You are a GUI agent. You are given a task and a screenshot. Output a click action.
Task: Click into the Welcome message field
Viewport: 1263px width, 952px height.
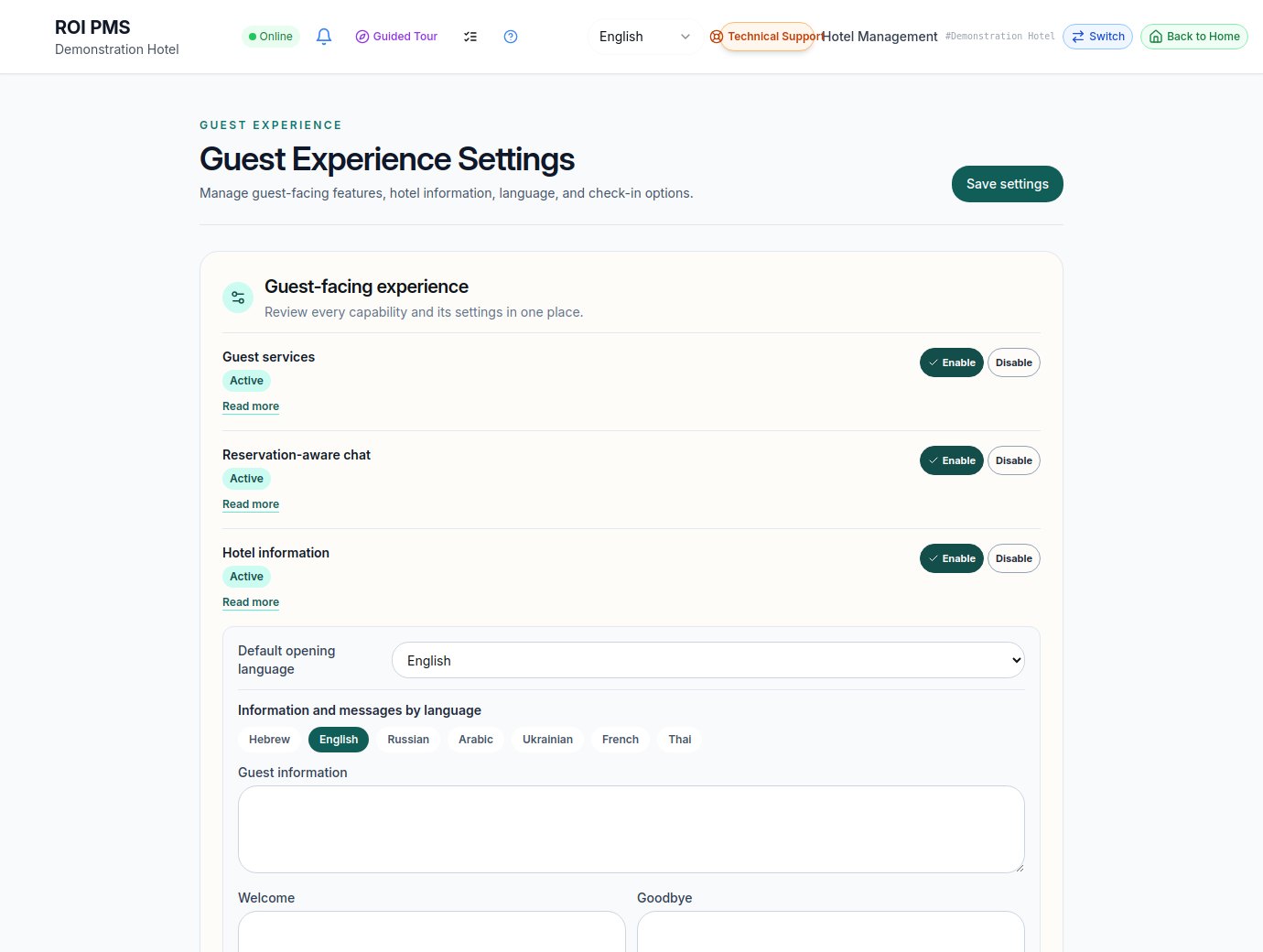coord(431,931)
